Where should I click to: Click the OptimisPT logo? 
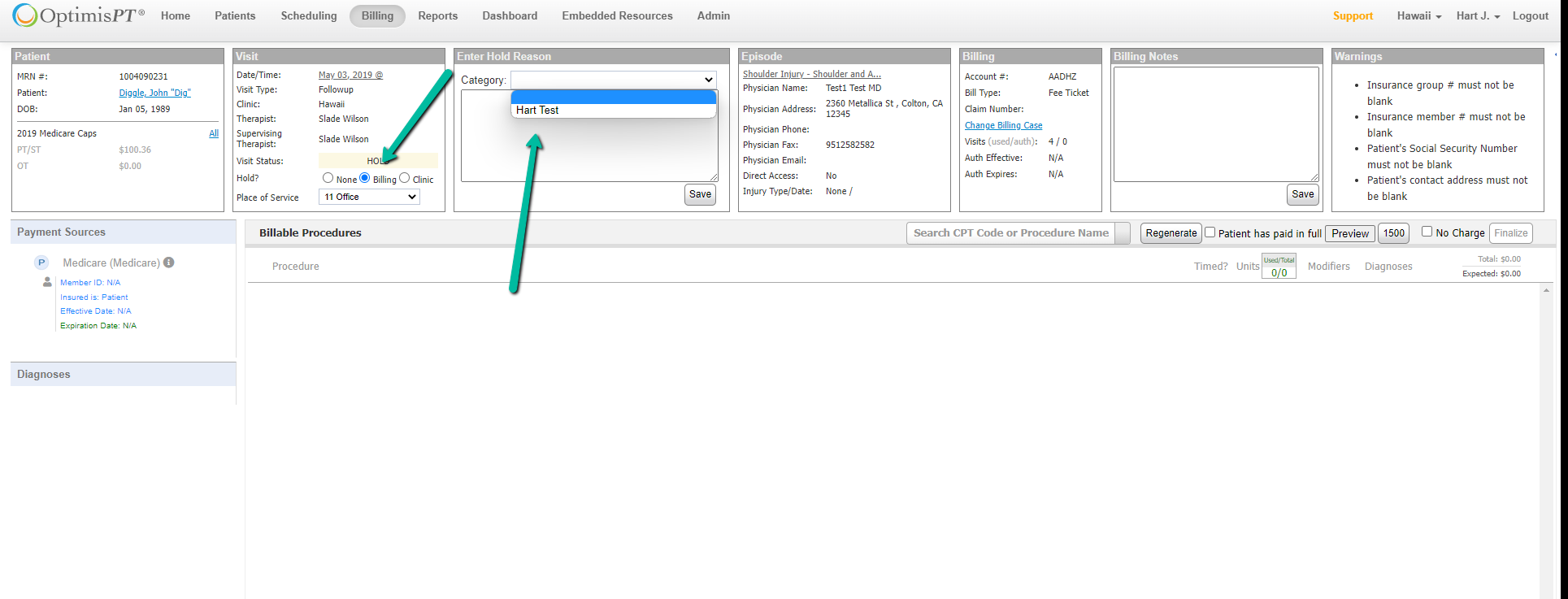(x=79, y=15)
